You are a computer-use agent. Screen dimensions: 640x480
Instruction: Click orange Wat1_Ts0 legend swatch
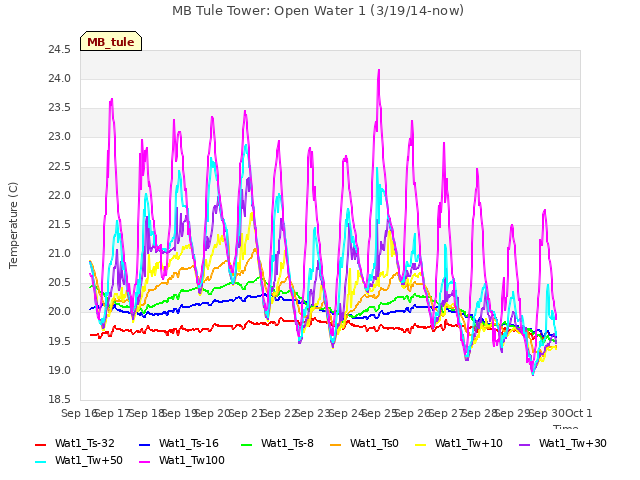coord(336,444)
